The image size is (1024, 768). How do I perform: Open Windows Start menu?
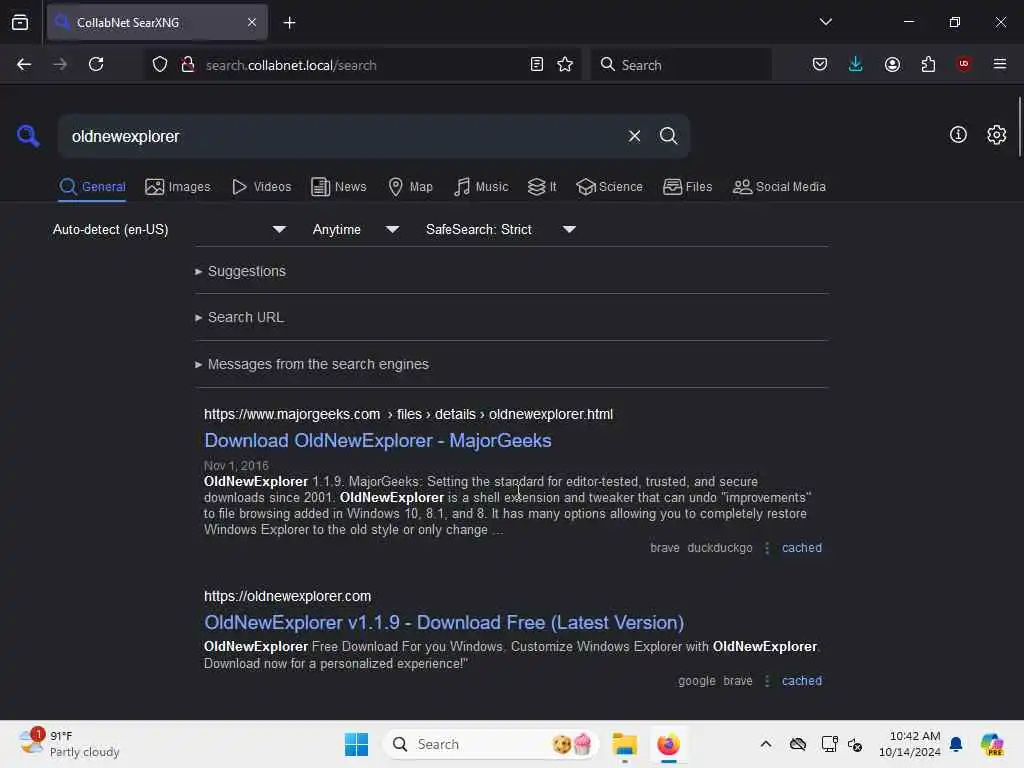click(x=356, y=744)
